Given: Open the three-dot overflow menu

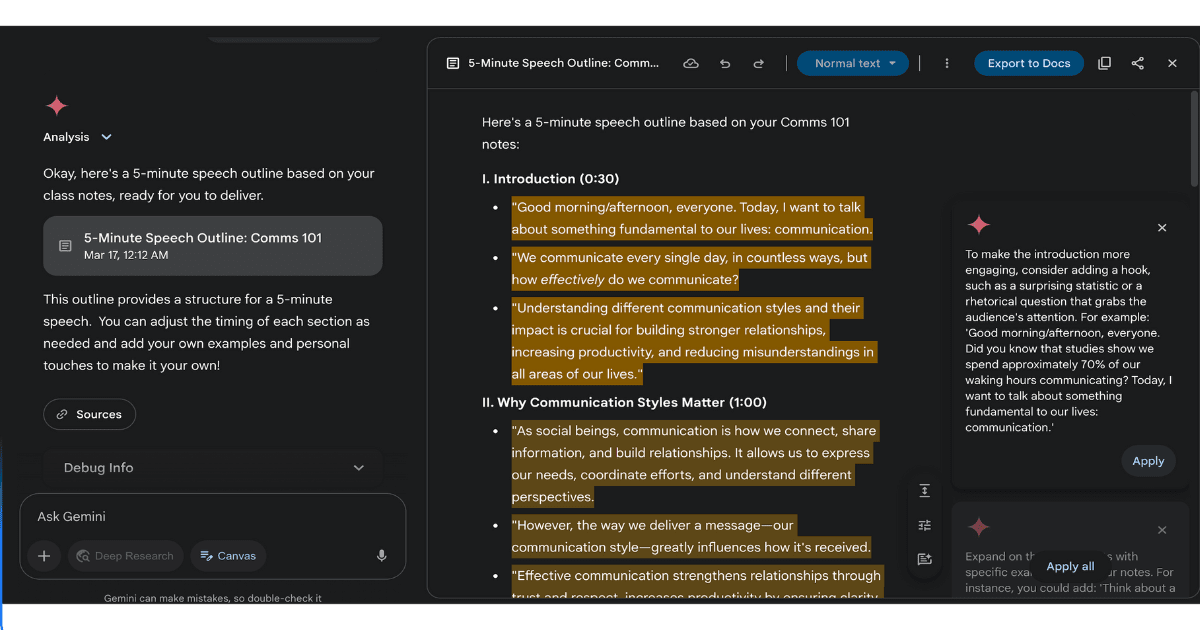Looking at the screenshot, I should [946, 63].
